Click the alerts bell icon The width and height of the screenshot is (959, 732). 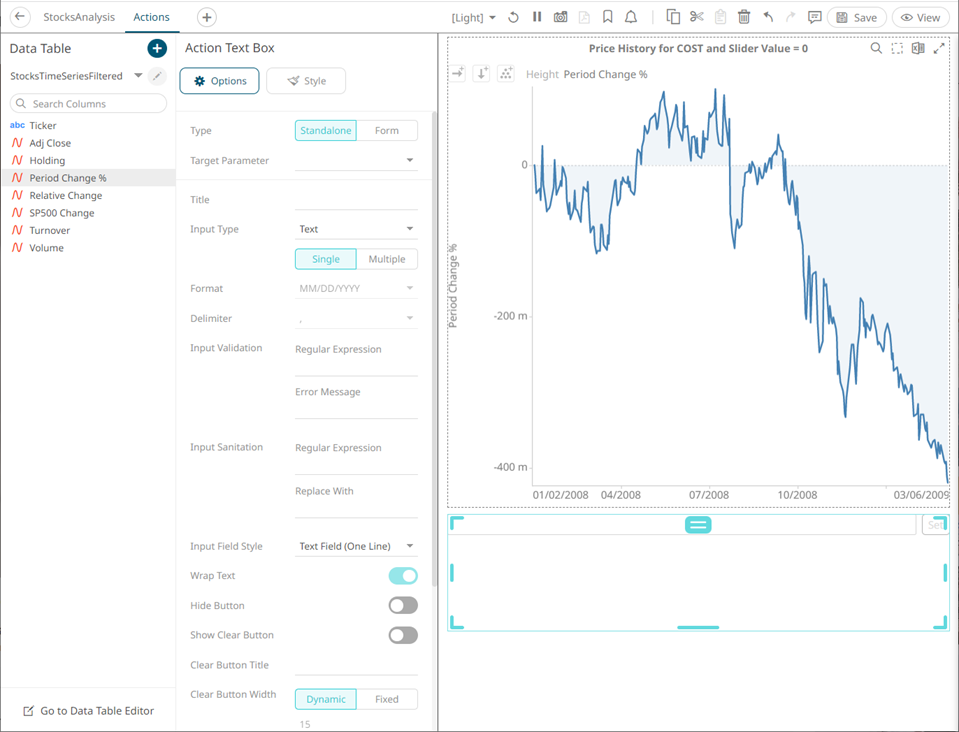point(631,17)
